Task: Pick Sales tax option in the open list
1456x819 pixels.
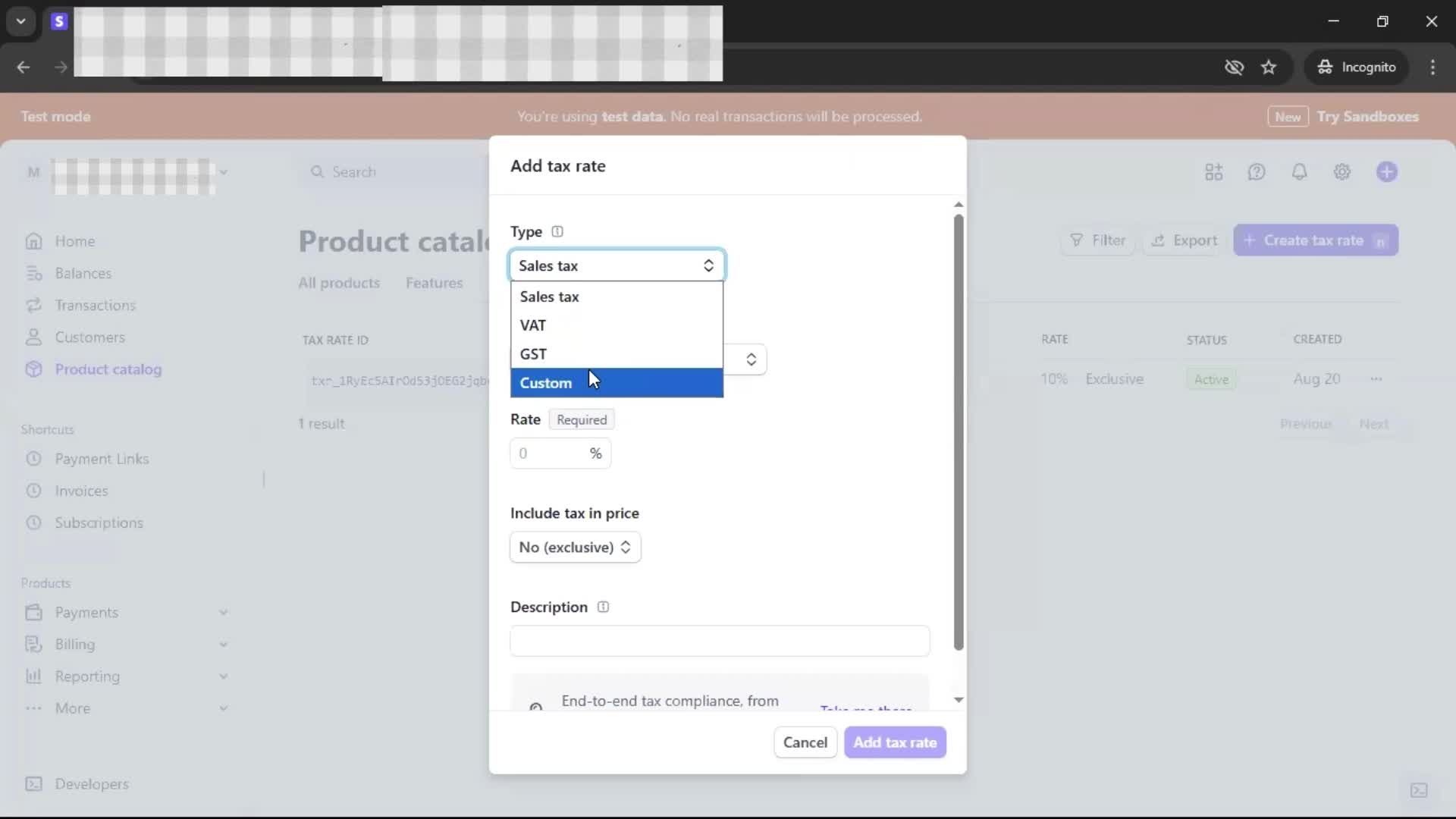Action: coord(617,297)
